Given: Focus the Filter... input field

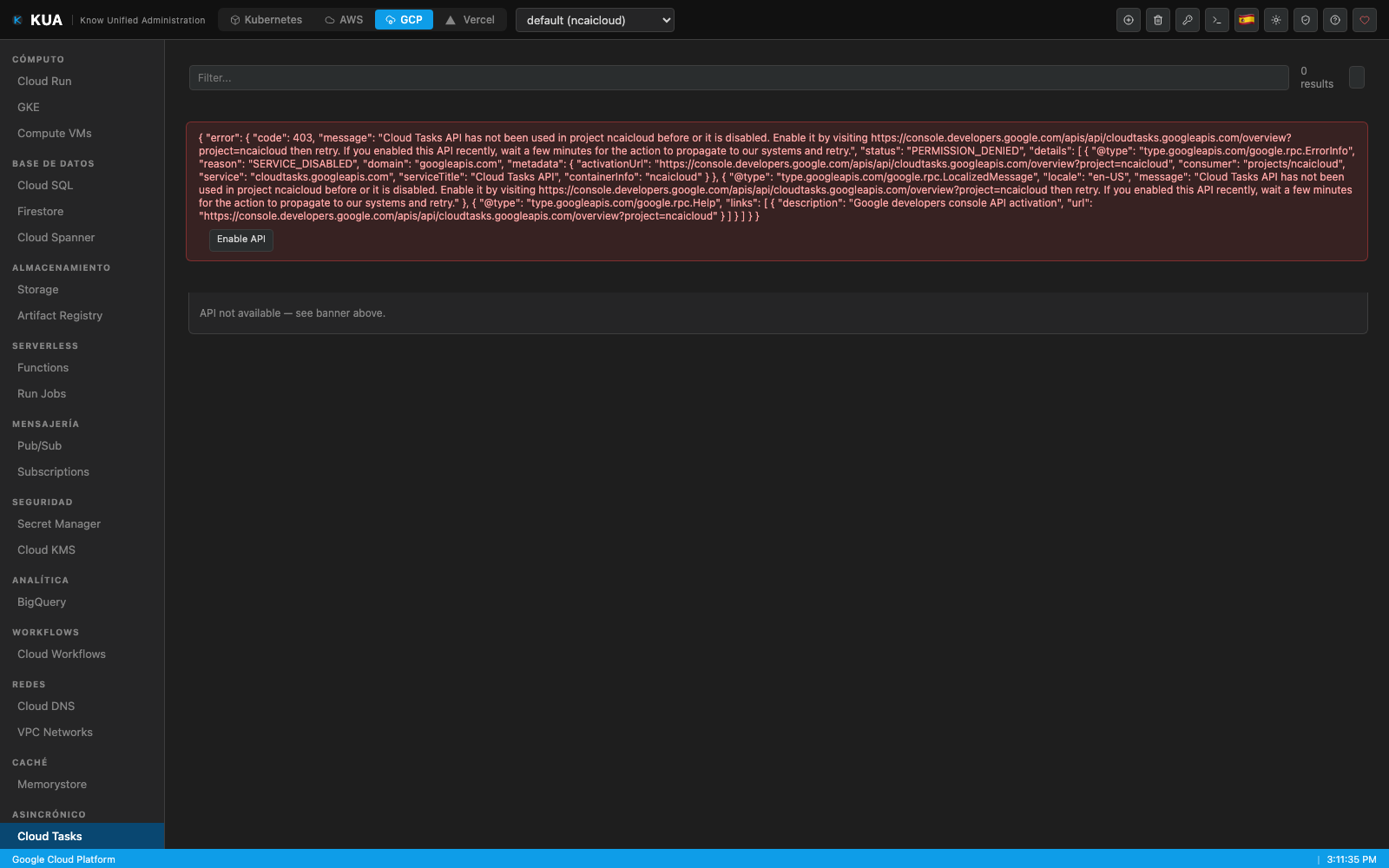Looking at the screenshot, I should pos(739,78).
